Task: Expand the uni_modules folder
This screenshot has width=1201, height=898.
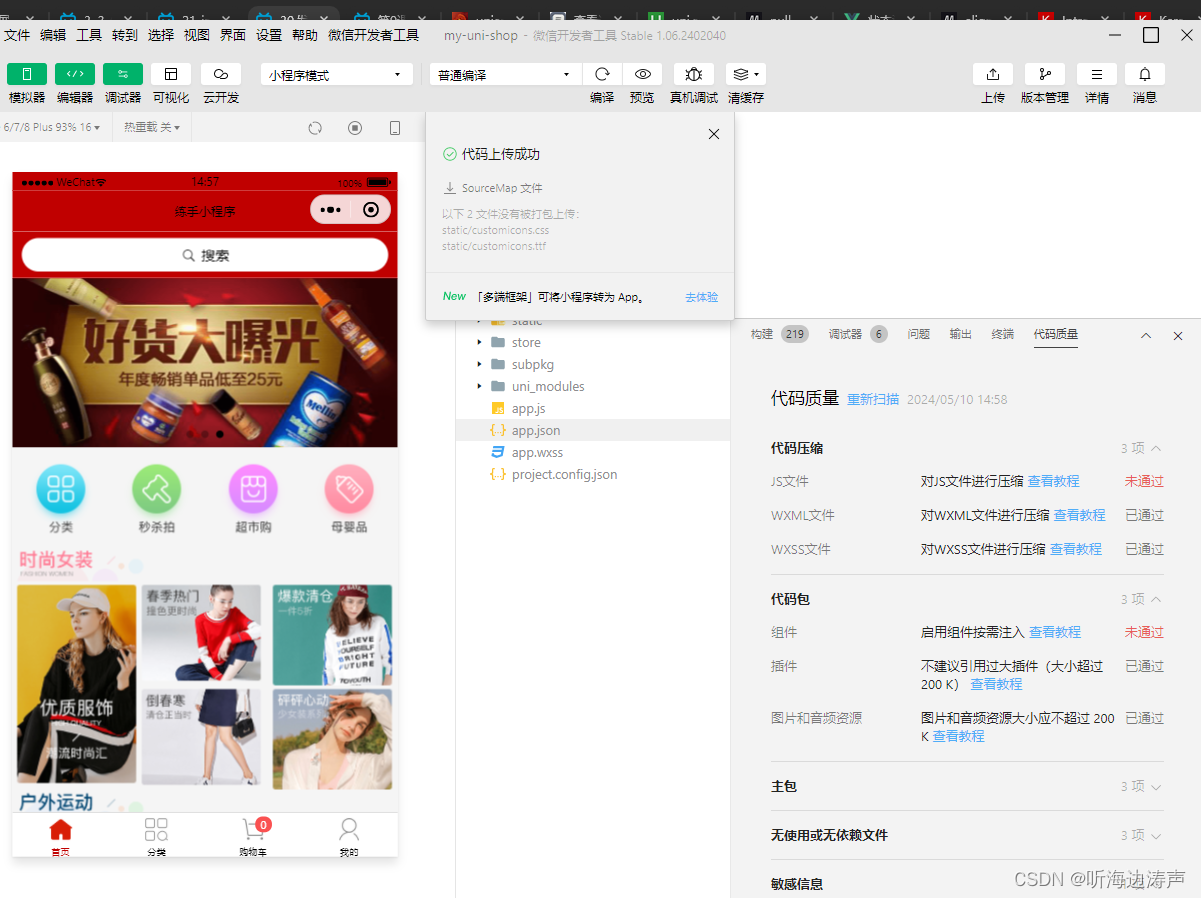Action: [479, 386]
